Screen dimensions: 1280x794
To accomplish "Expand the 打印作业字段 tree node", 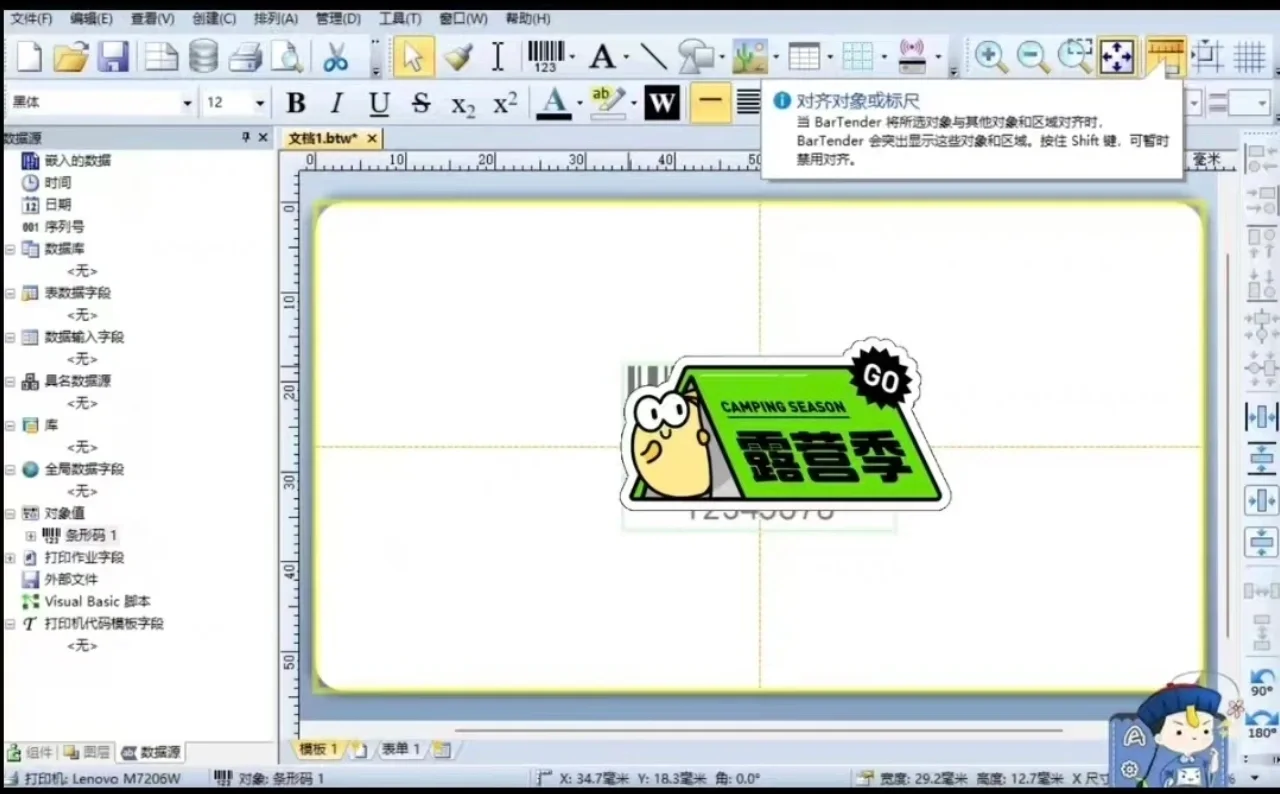I will point(10,558).
